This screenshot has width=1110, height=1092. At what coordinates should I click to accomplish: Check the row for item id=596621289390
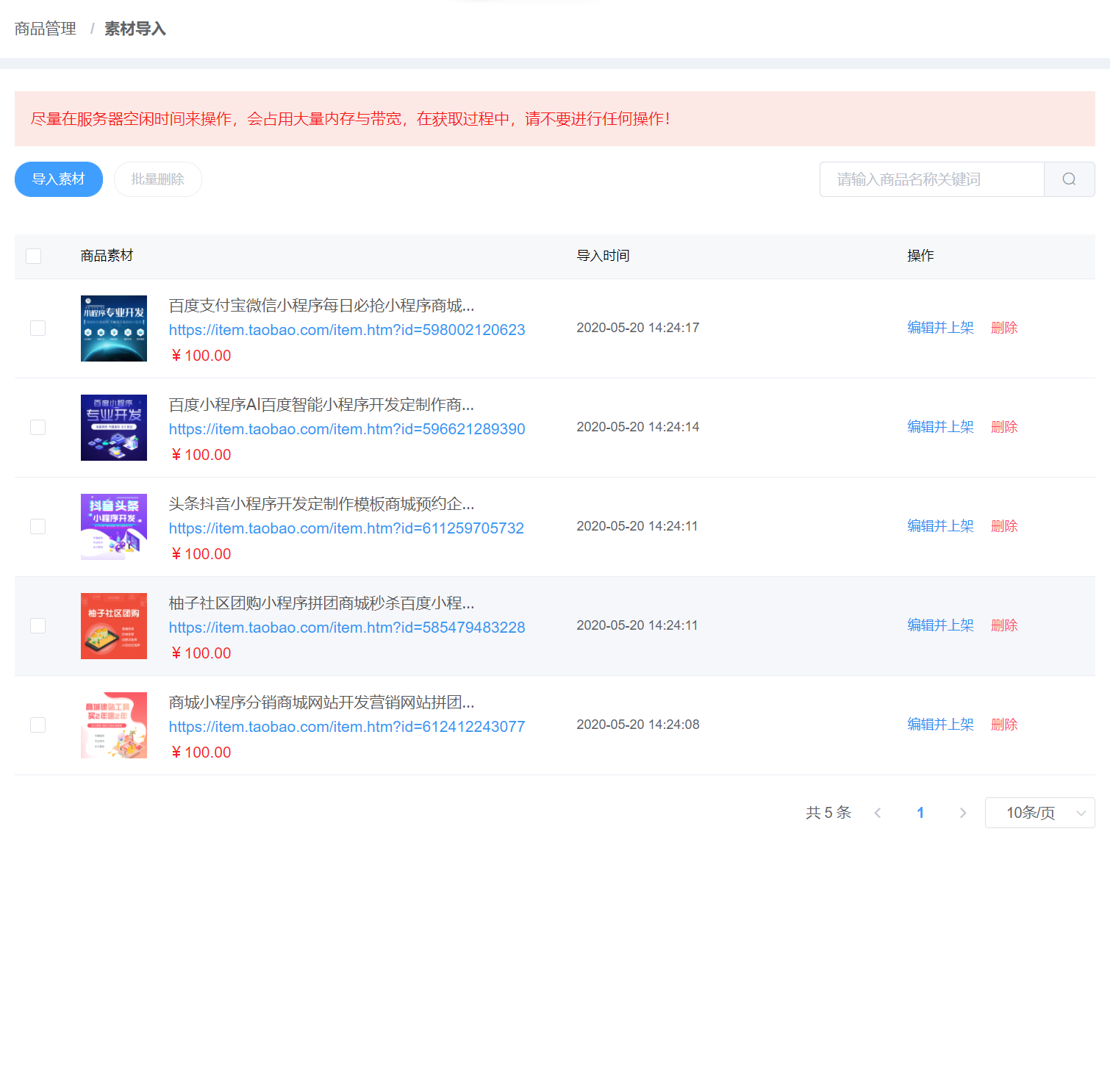pyautogui.click(x=37, y=427)
